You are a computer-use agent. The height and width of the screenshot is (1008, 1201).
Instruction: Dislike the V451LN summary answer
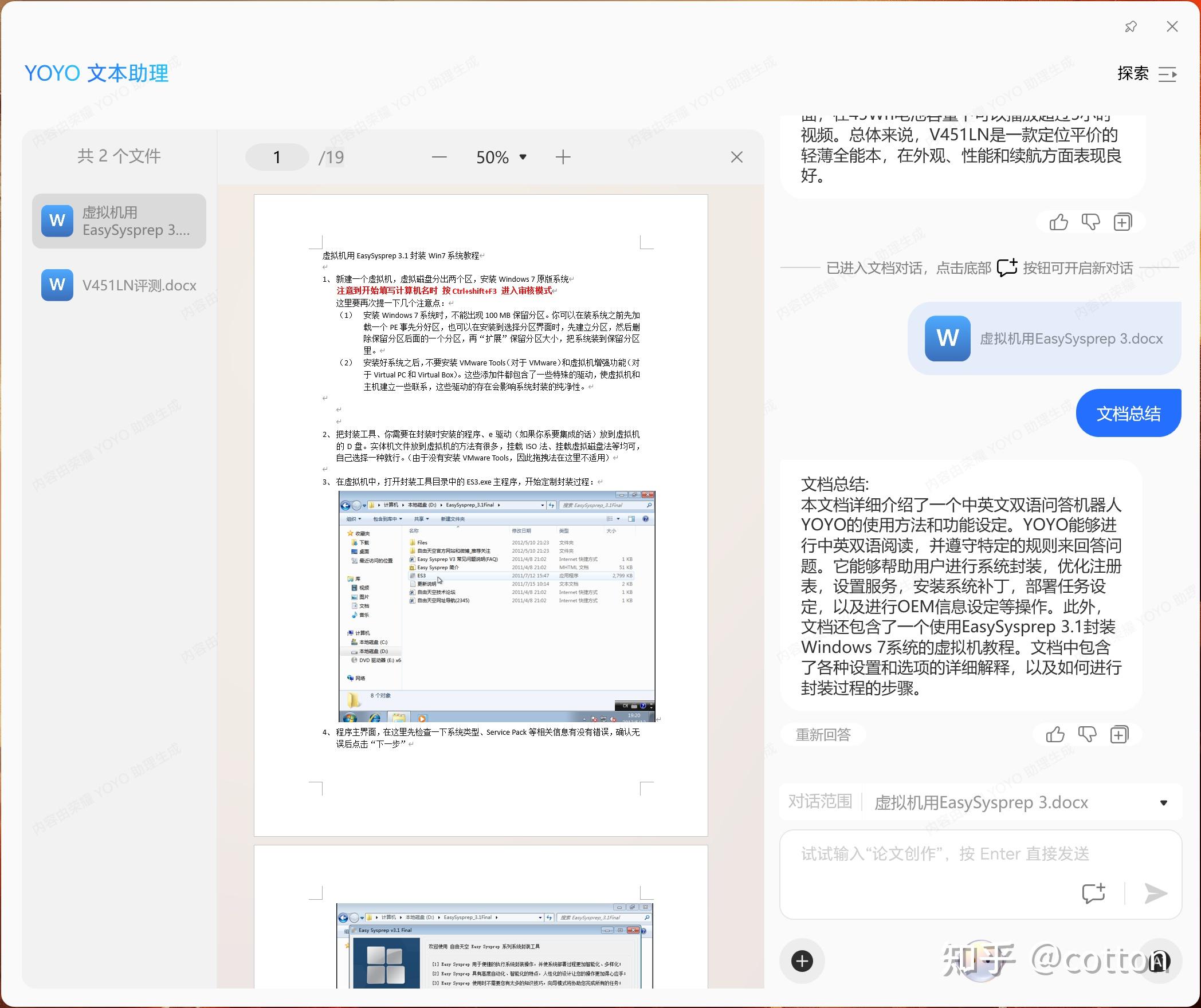coord(1090,222)
